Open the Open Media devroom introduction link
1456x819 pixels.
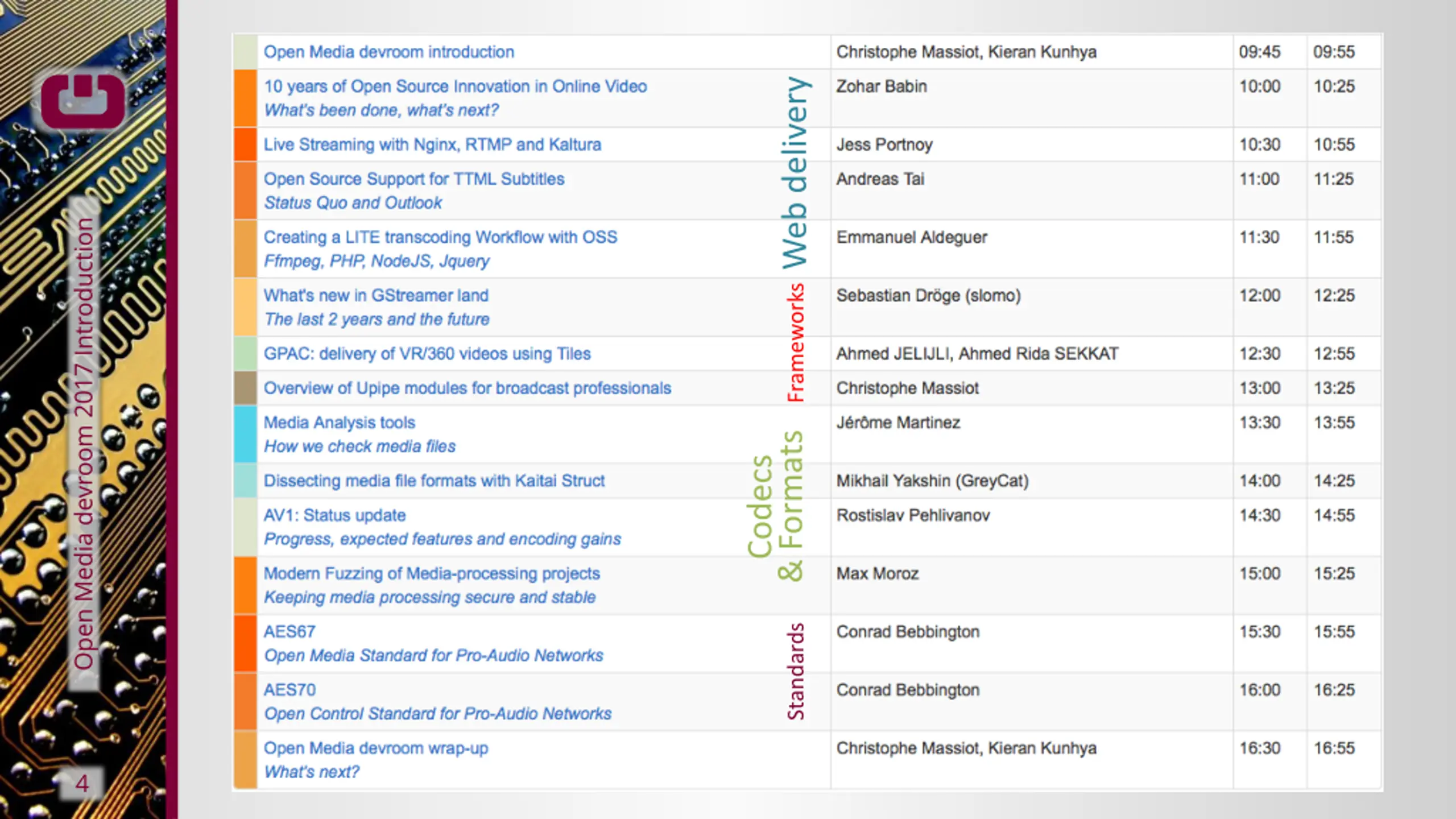coord(388,52)
